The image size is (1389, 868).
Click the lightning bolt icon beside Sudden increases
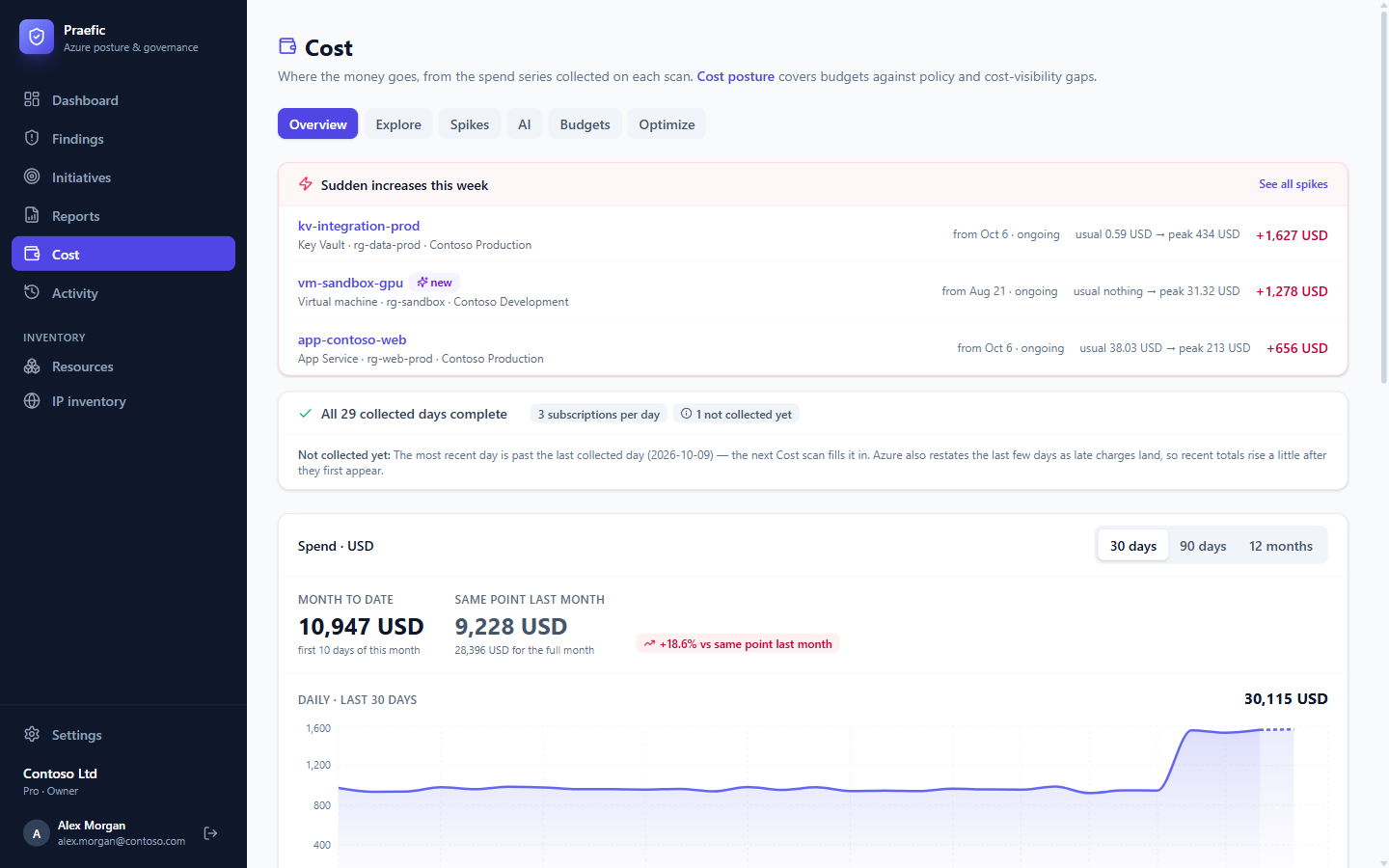pos(306,184)
